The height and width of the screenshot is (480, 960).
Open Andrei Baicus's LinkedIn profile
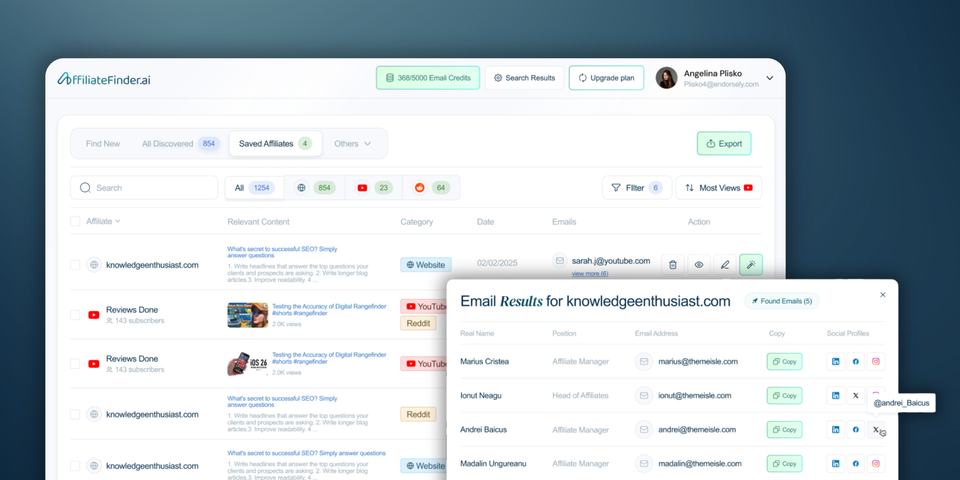tap(835, 430)
